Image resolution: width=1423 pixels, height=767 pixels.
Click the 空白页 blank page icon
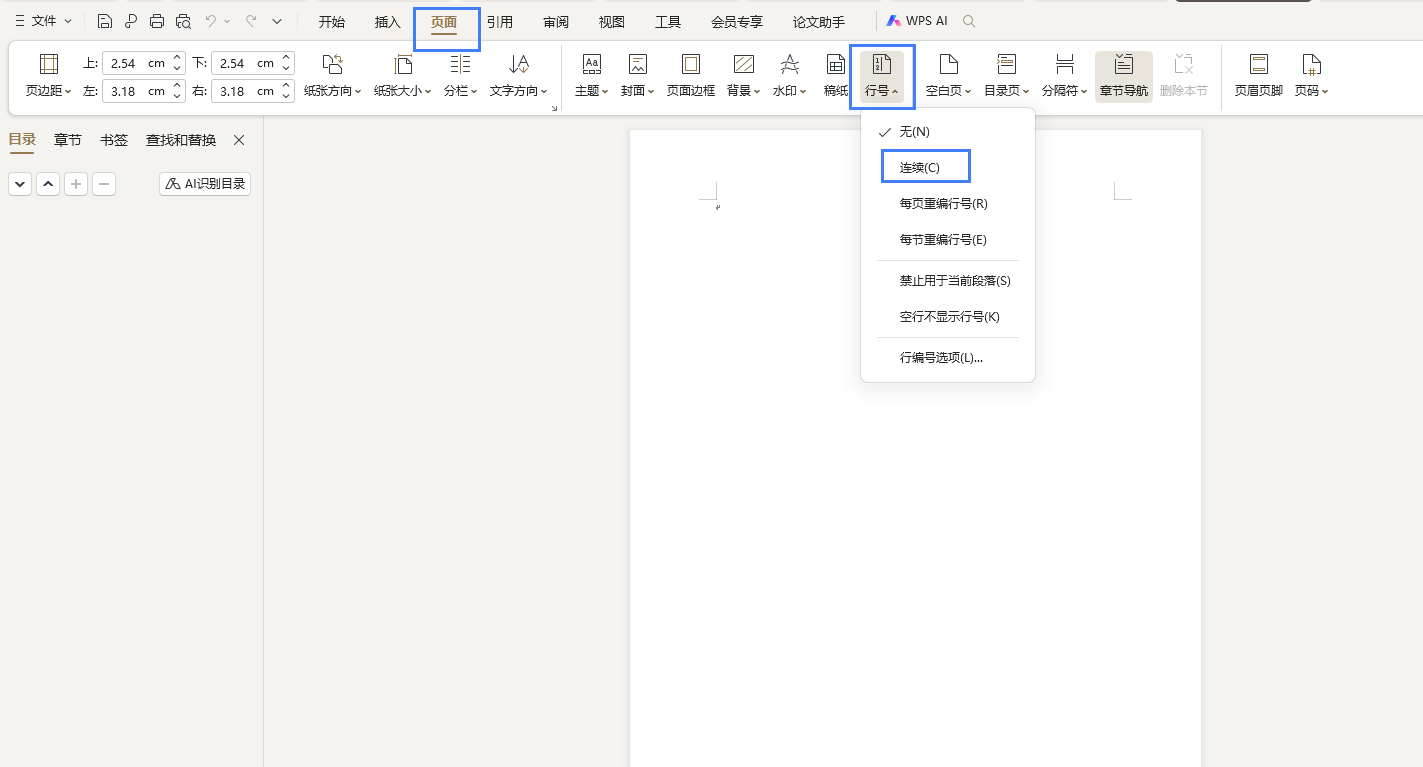[948, 64]
